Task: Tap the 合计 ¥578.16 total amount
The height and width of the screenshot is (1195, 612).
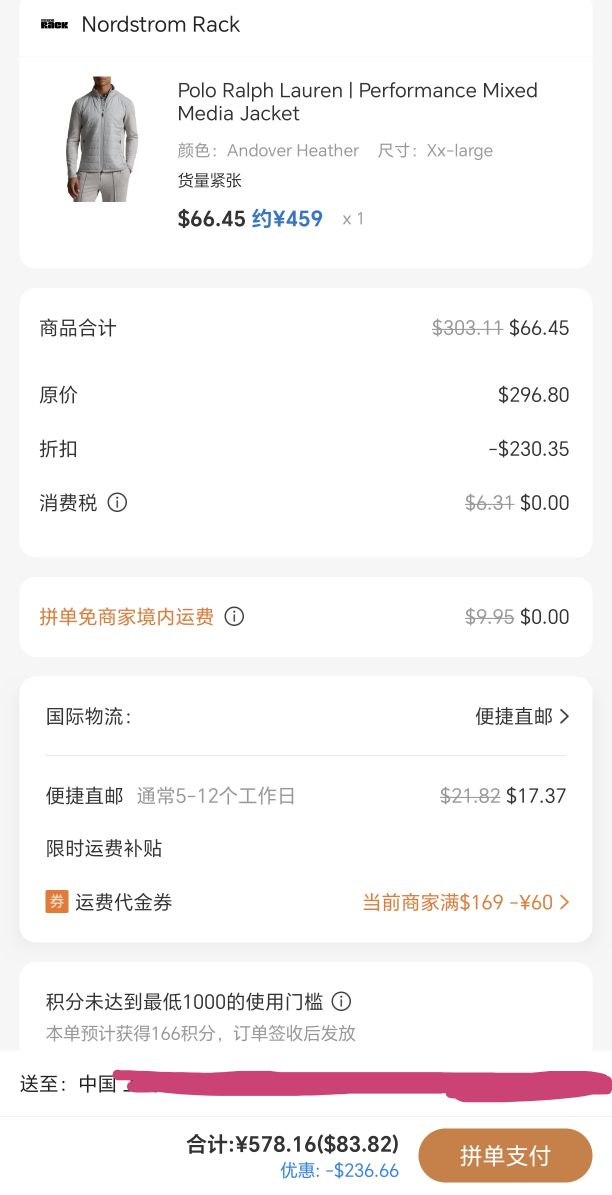Action: pos(293,1144)
